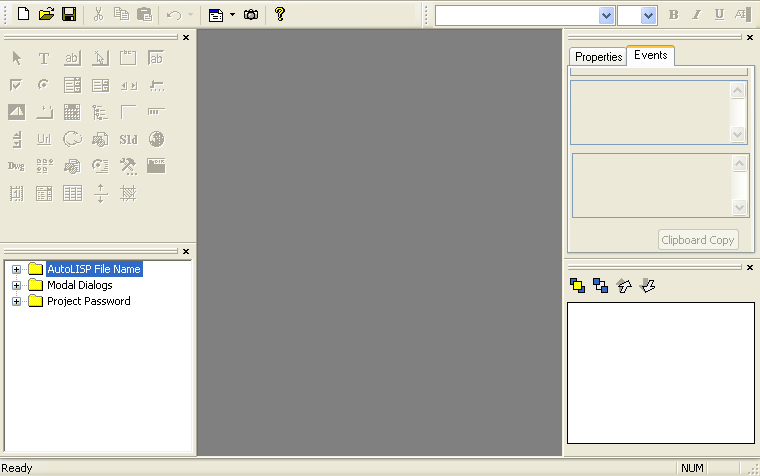The height and width of the screenshot is (476, 760).
Task: Select the Hatch control tool
Action: pyautogui.click(x=128, y=193)
